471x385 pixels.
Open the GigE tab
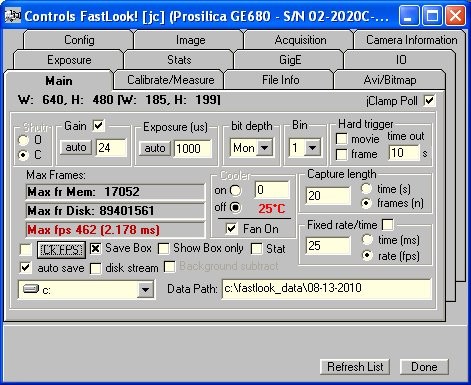pos(290,60)
